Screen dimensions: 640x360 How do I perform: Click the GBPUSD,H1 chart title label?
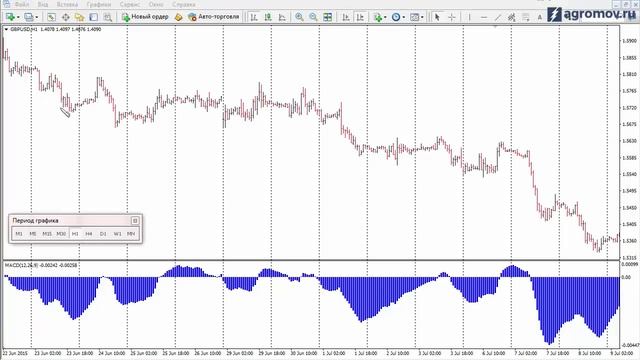tap(24, 29)
